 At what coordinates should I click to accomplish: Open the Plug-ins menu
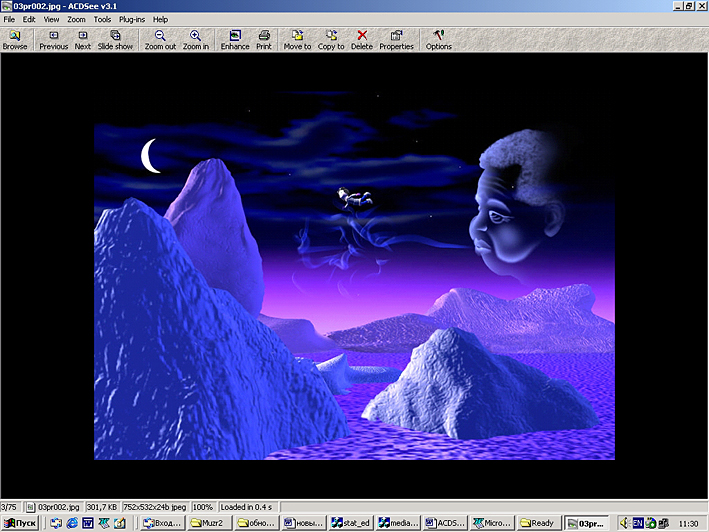131,19
